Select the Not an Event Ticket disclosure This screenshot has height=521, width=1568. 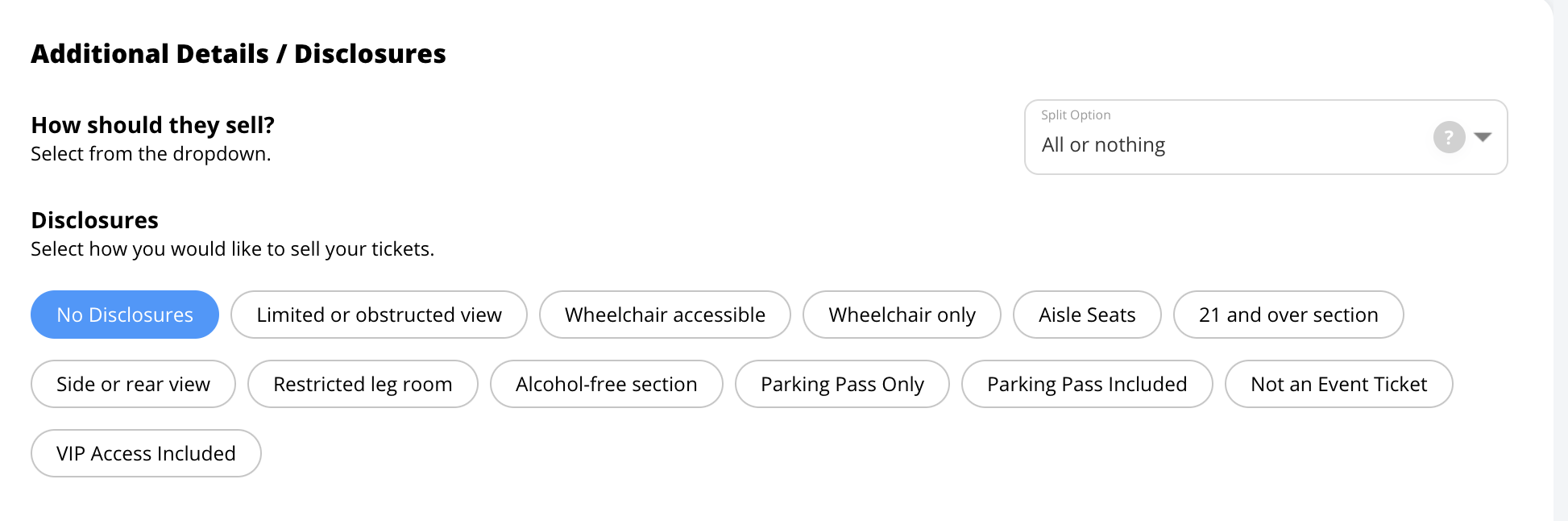click(1338, 384)
